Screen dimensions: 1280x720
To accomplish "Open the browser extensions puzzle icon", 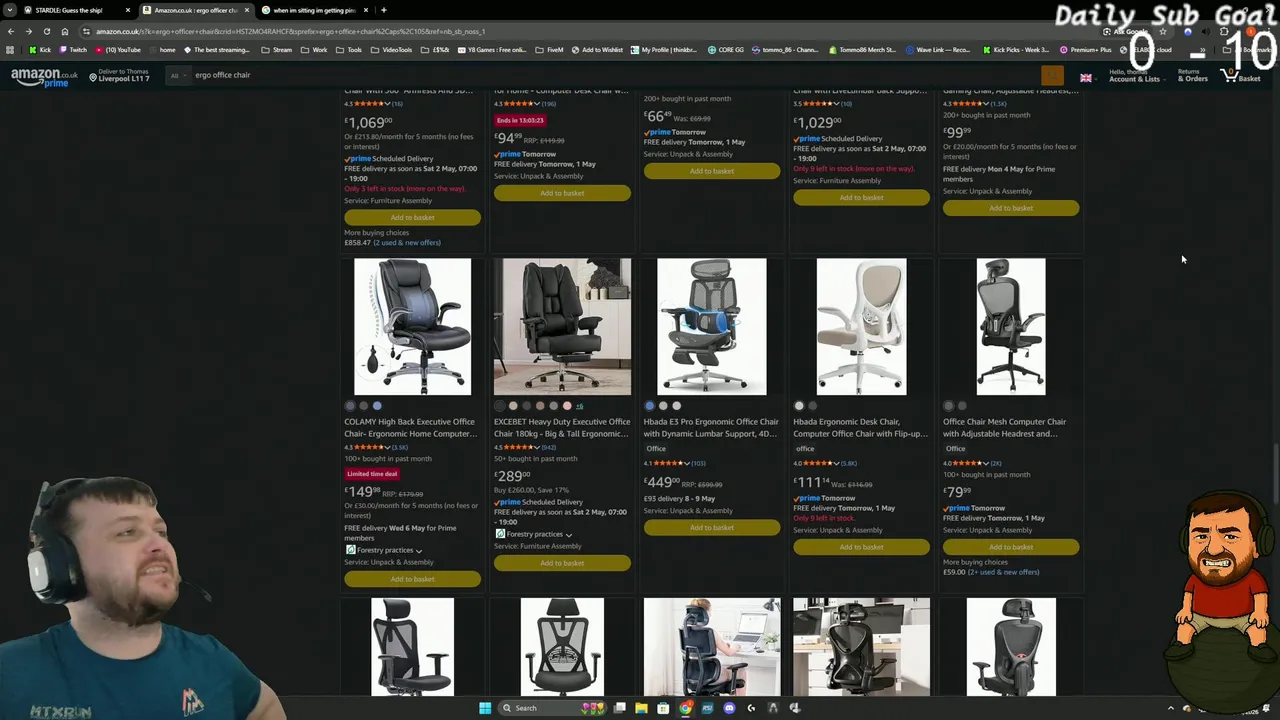I will click(x=1224, y=31).
